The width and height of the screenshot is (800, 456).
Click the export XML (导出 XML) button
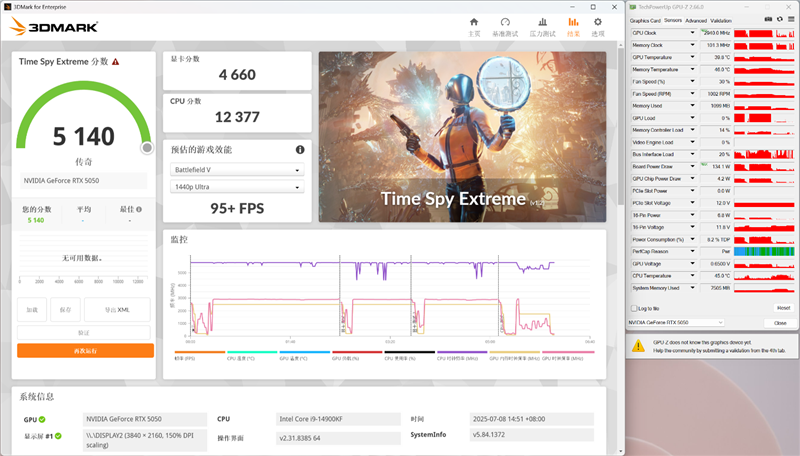coord(117,310)
